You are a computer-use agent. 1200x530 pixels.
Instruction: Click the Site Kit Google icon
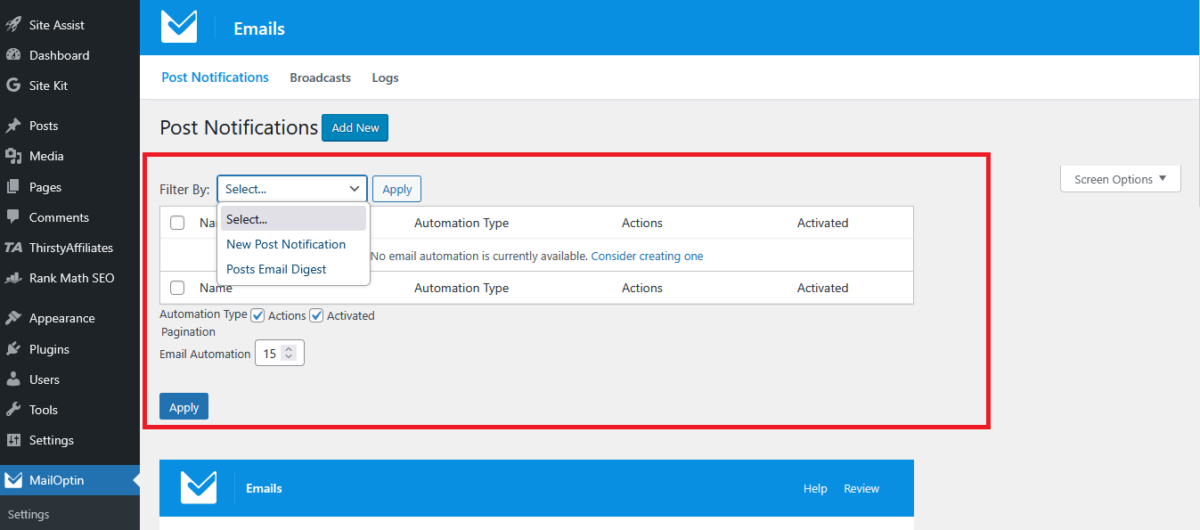(x=13, y=86)
